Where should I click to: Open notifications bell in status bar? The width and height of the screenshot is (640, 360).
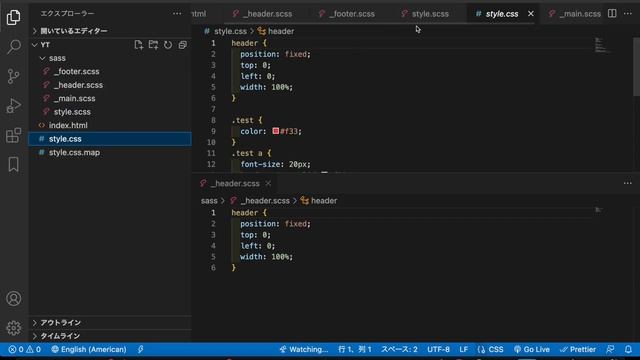click(x=628, y=349)
